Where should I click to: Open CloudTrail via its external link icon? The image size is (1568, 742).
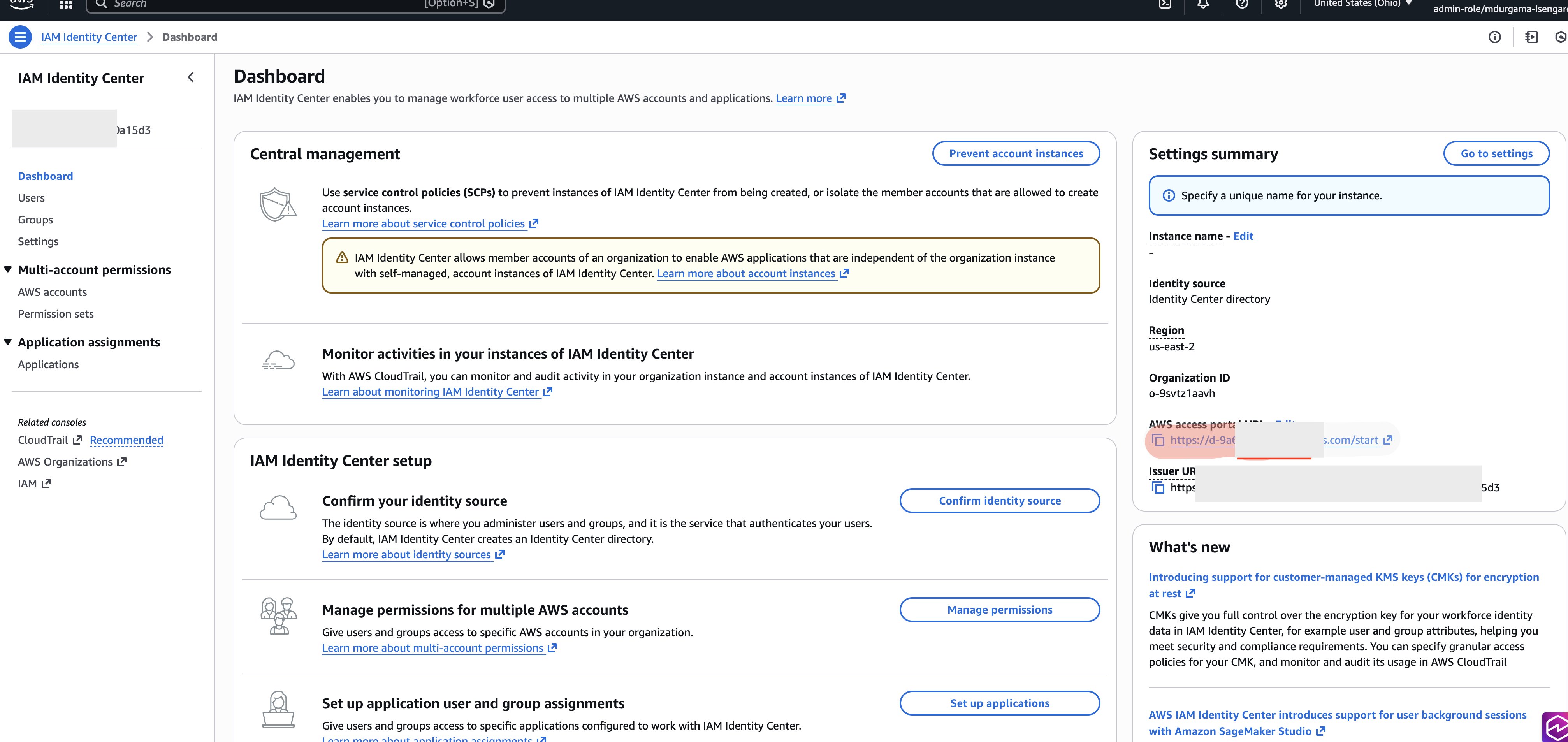(77, 440)
